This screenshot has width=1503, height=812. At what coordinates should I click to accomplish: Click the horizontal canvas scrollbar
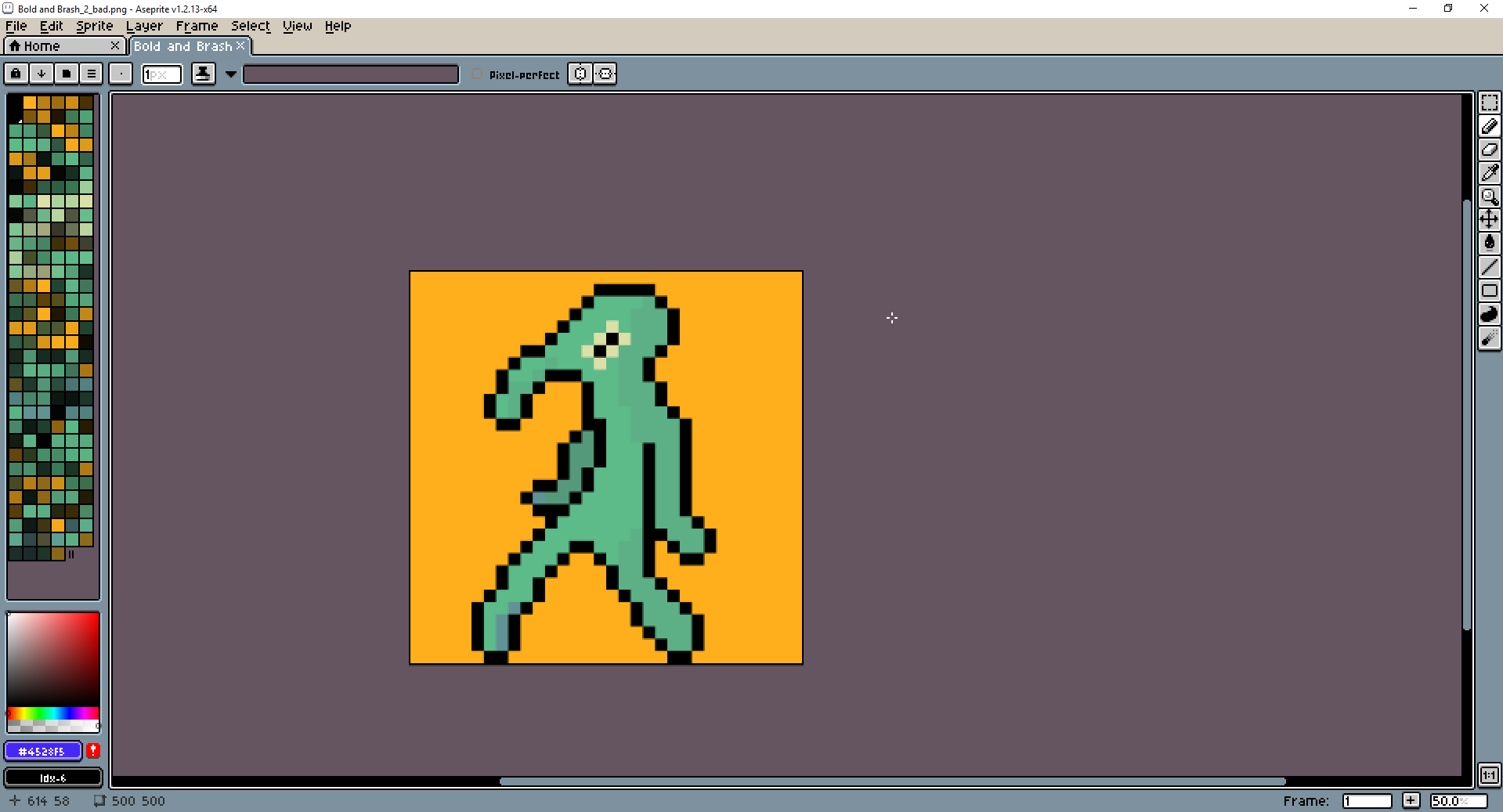pos(892,781)
